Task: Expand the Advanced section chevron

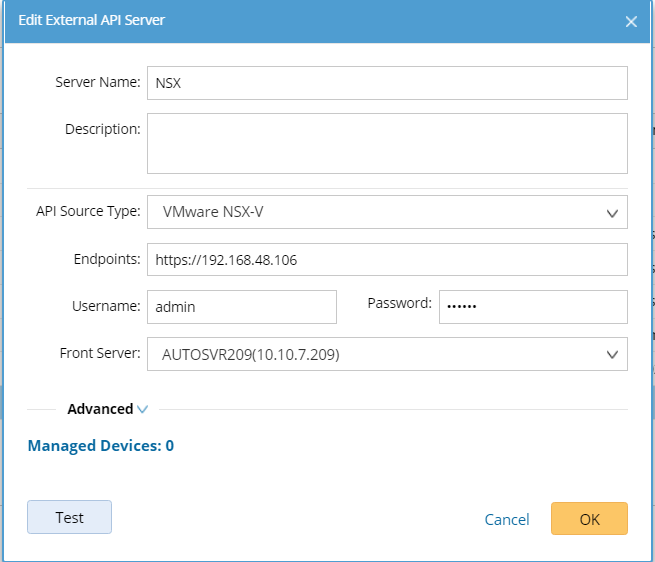Action: (142, 409)
